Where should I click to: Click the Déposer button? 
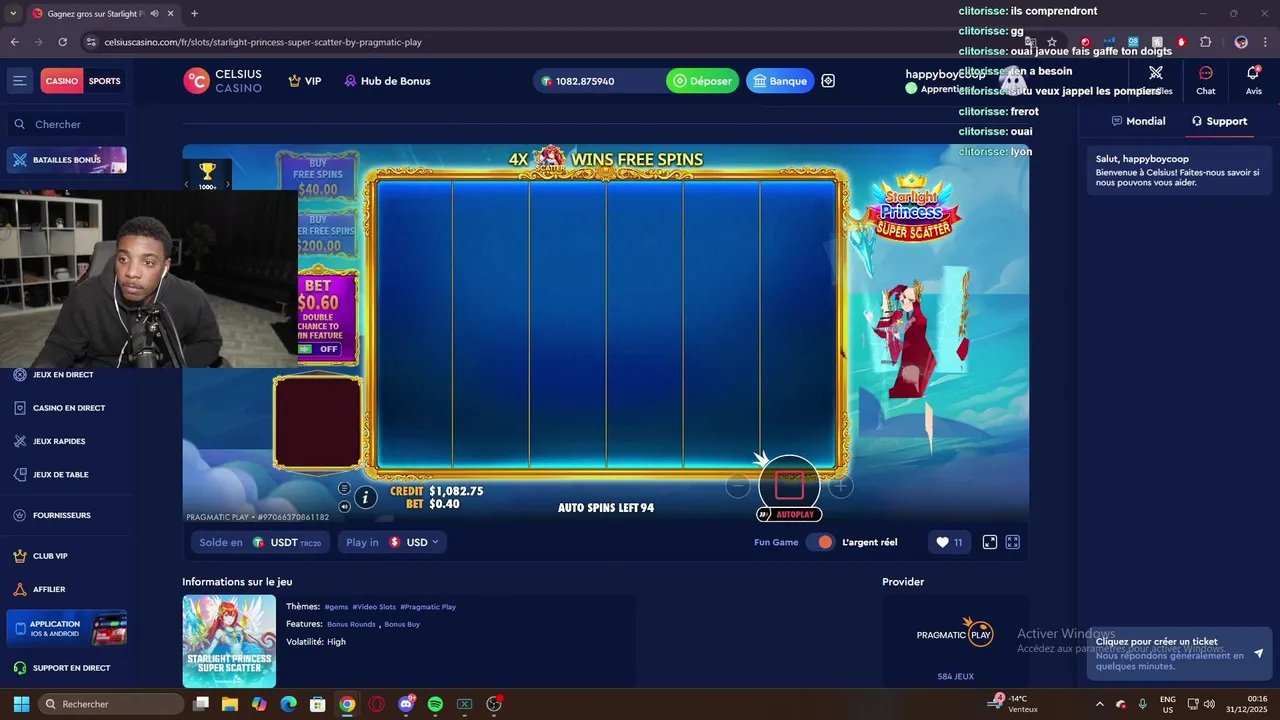[702, 81]
